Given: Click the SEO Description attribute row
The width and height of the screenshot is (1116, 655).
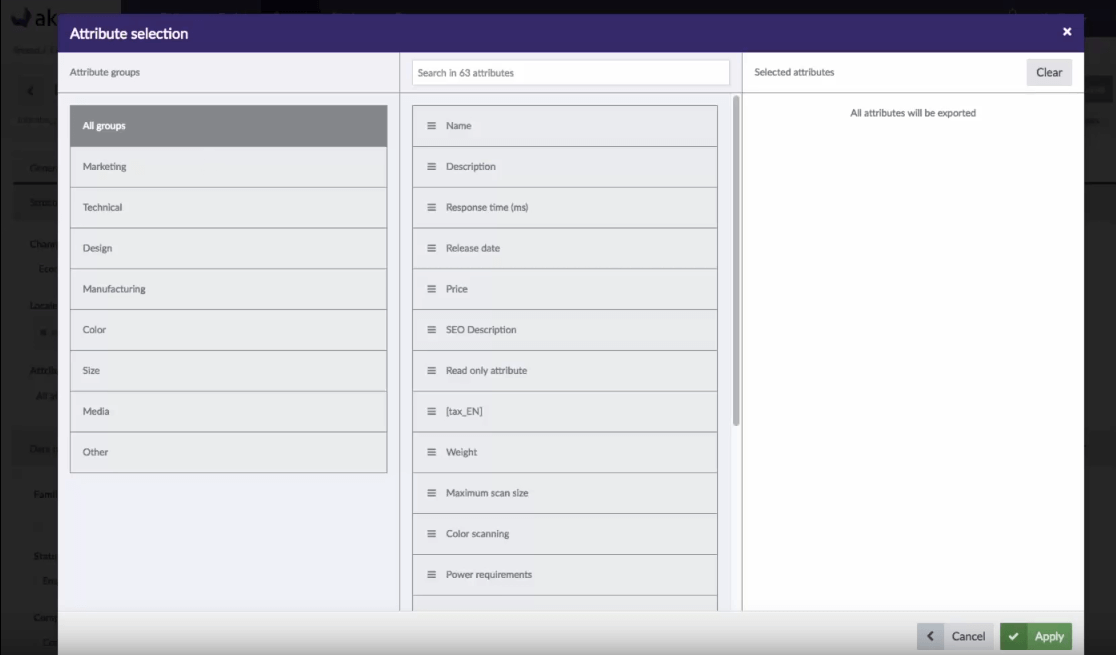Looking at the screenshot, I should click(565, 330).
